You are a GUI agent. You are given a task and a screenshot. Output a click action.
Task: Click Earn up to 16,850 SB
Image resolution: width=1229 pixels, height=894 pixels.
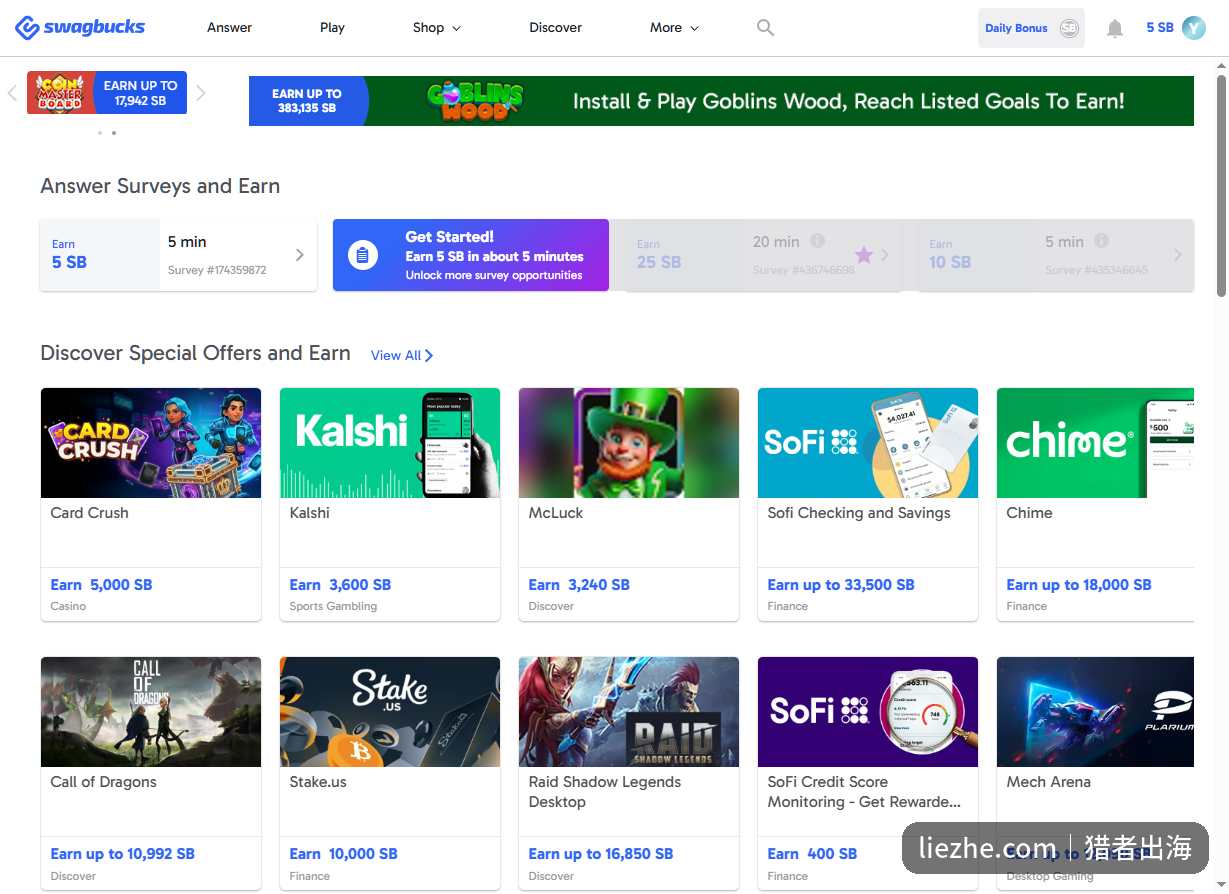tap(601, 854)
